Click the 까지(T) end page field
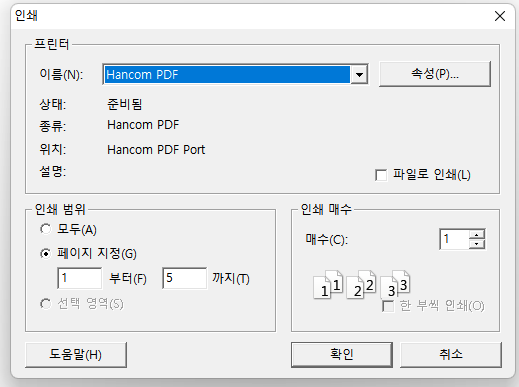 click(184, 278)
